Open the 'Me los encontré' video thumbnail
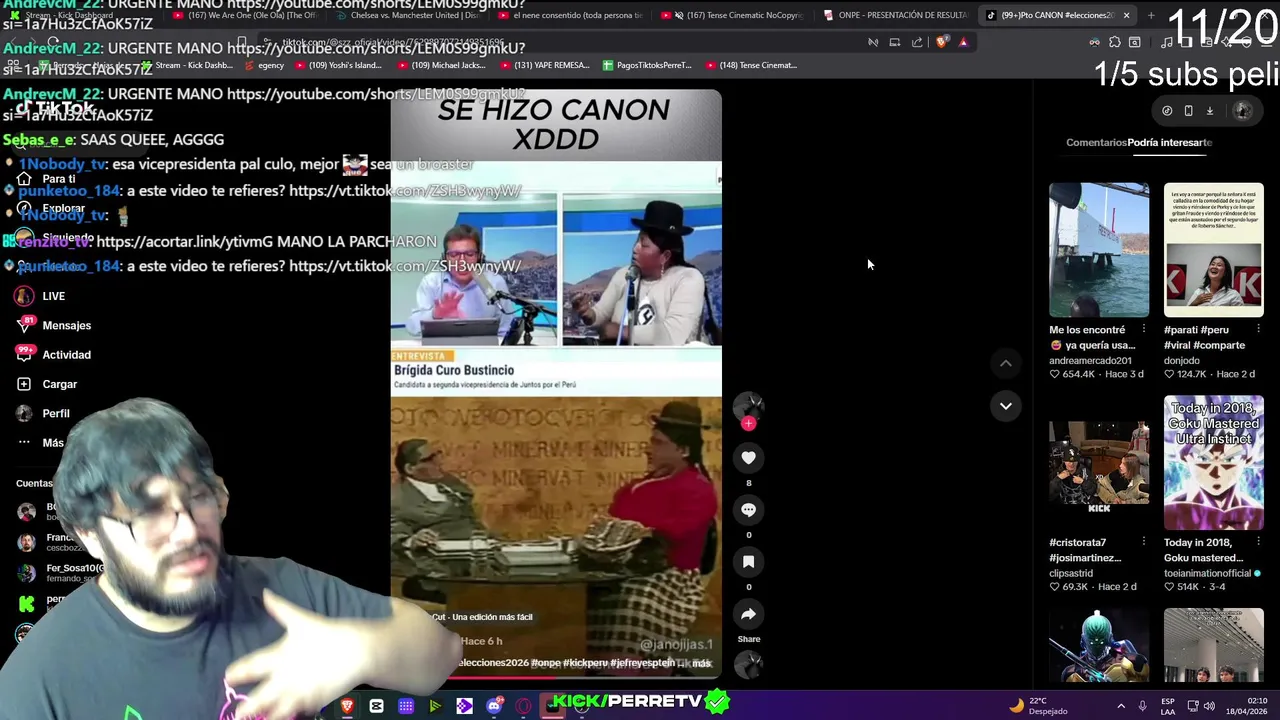 click(x=1099, y=249)
